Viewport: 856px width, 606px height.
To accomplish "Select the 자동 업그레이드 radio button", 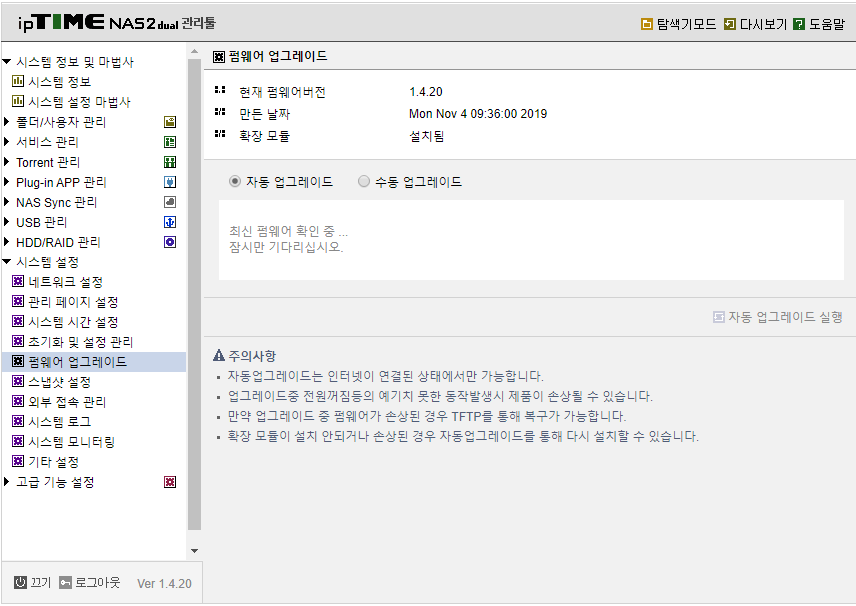I will tap(235, 181).
